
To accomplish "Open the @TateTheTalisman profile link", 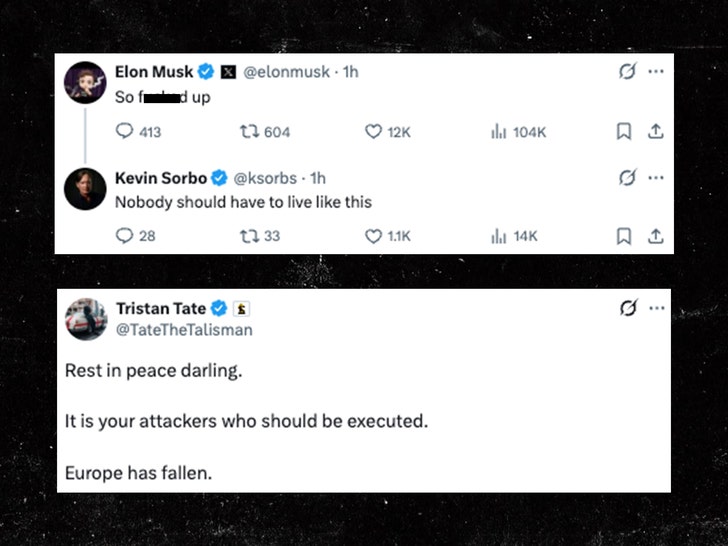I will (x=184, y=329).
